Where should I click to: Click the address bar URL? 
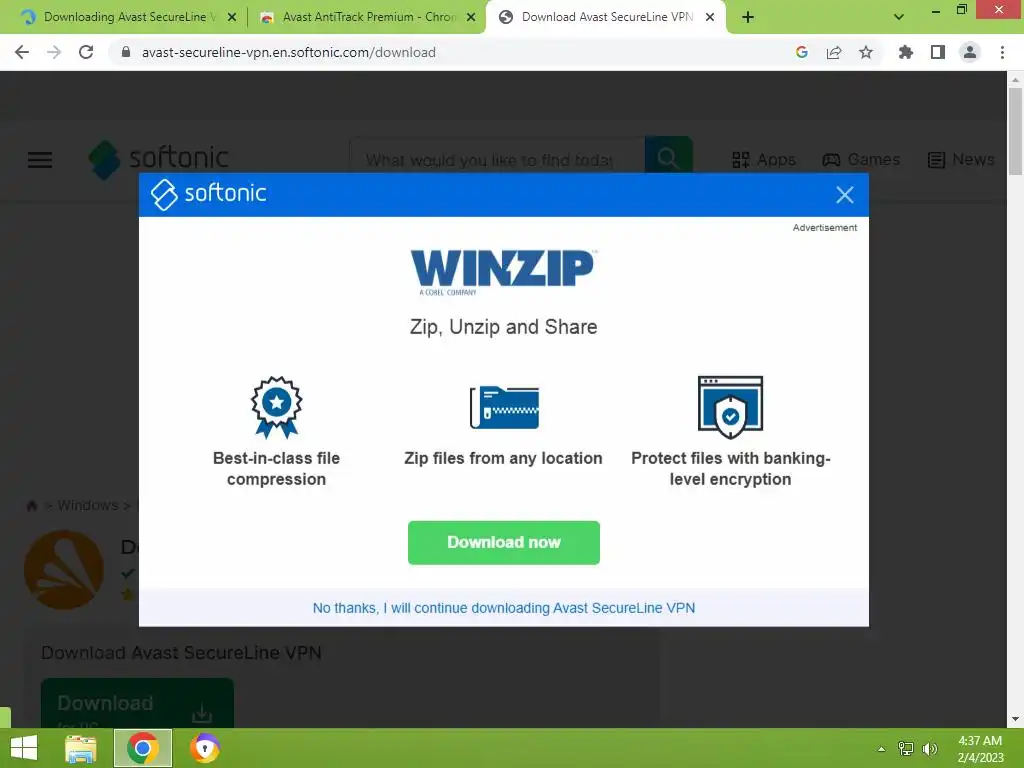(x=289, y=52)
